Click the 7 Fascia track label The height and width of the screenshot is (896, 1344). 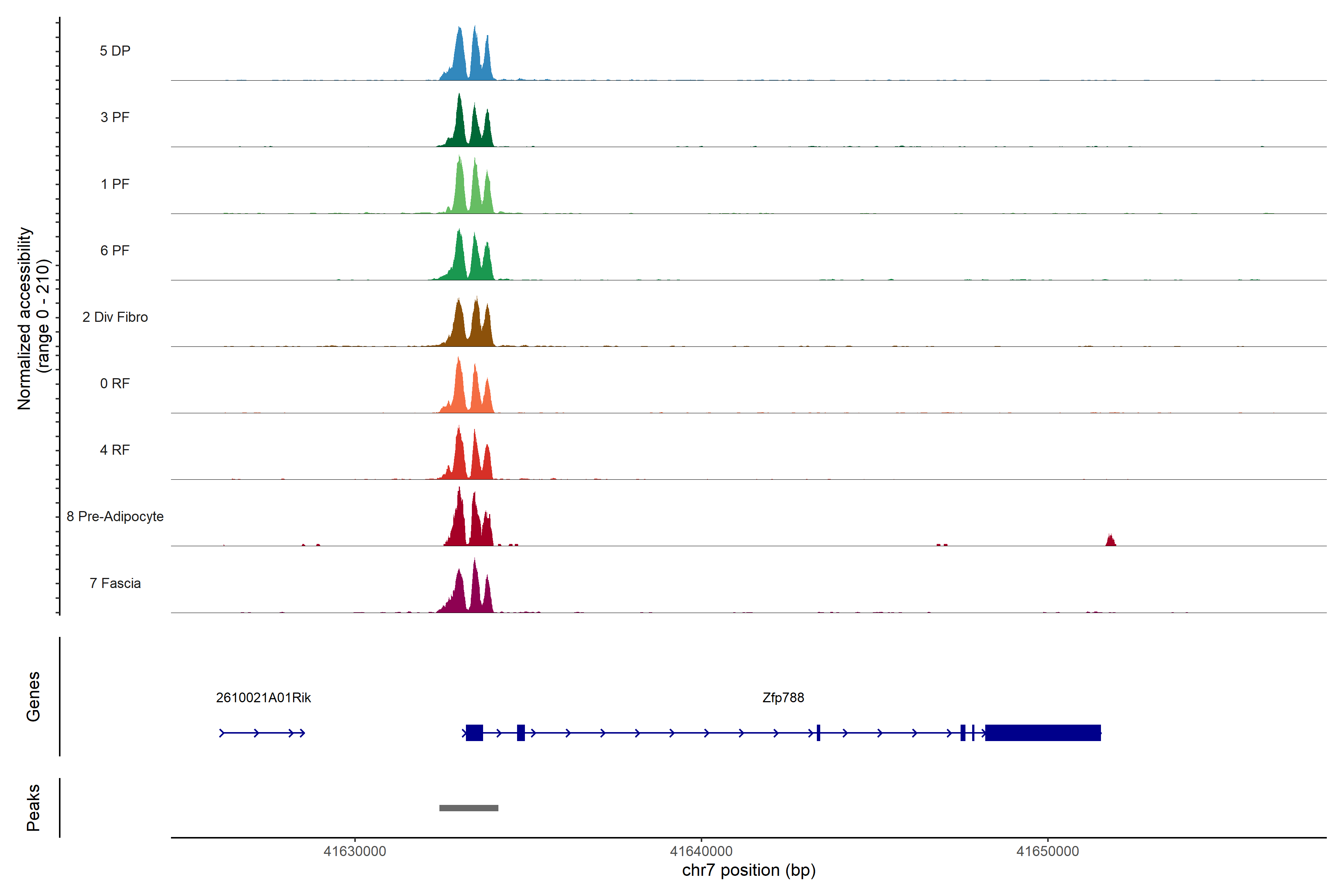coord(115,583)
